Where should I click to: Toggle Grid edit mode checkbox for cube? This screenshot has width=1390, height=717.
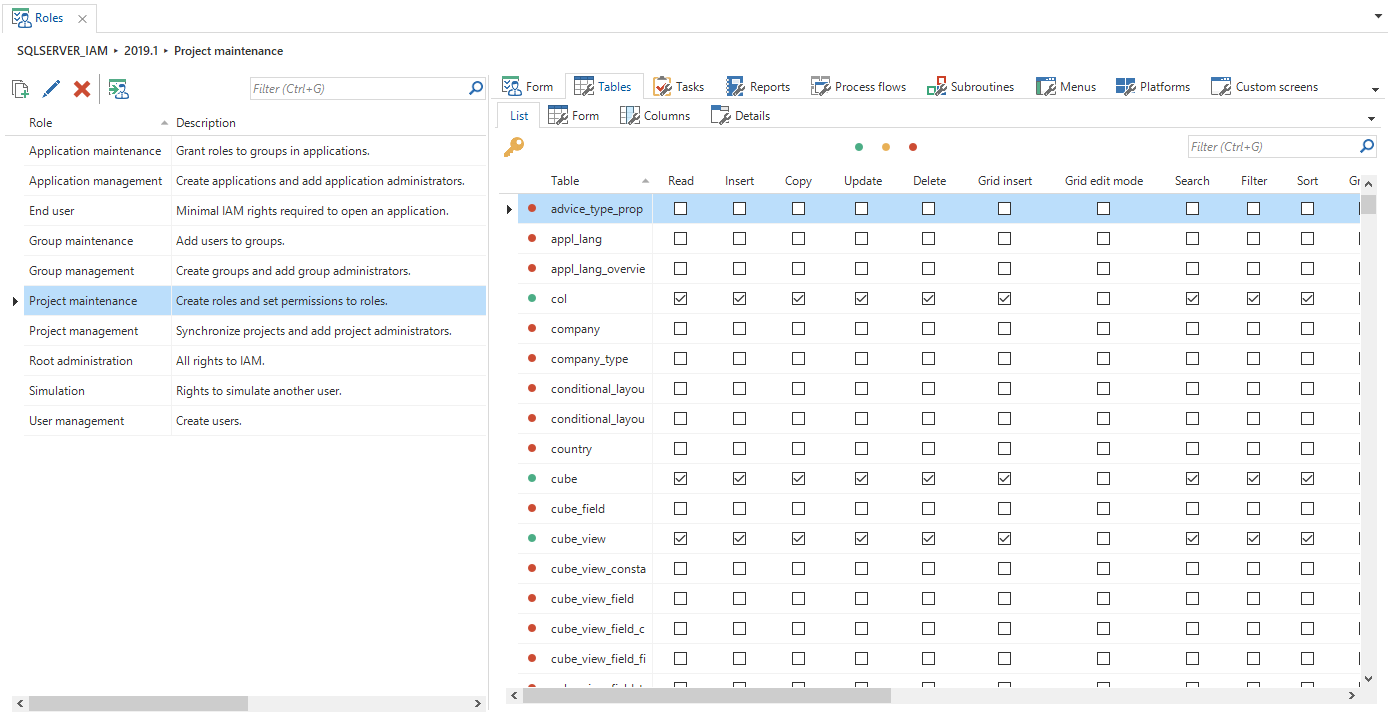[1103, 479]
